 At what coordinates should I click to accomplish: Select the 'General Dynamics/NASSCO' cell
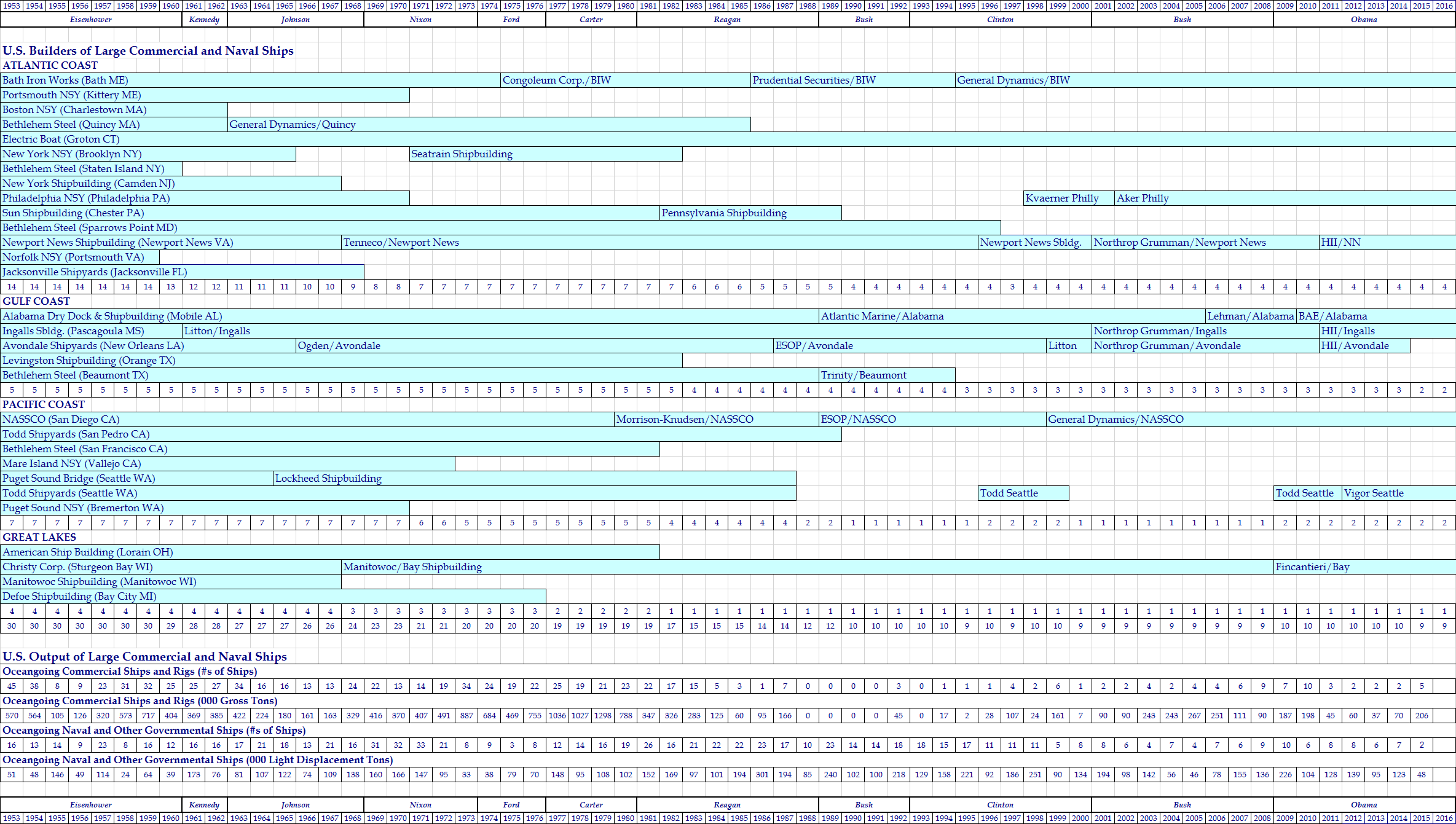(1251, 419)
